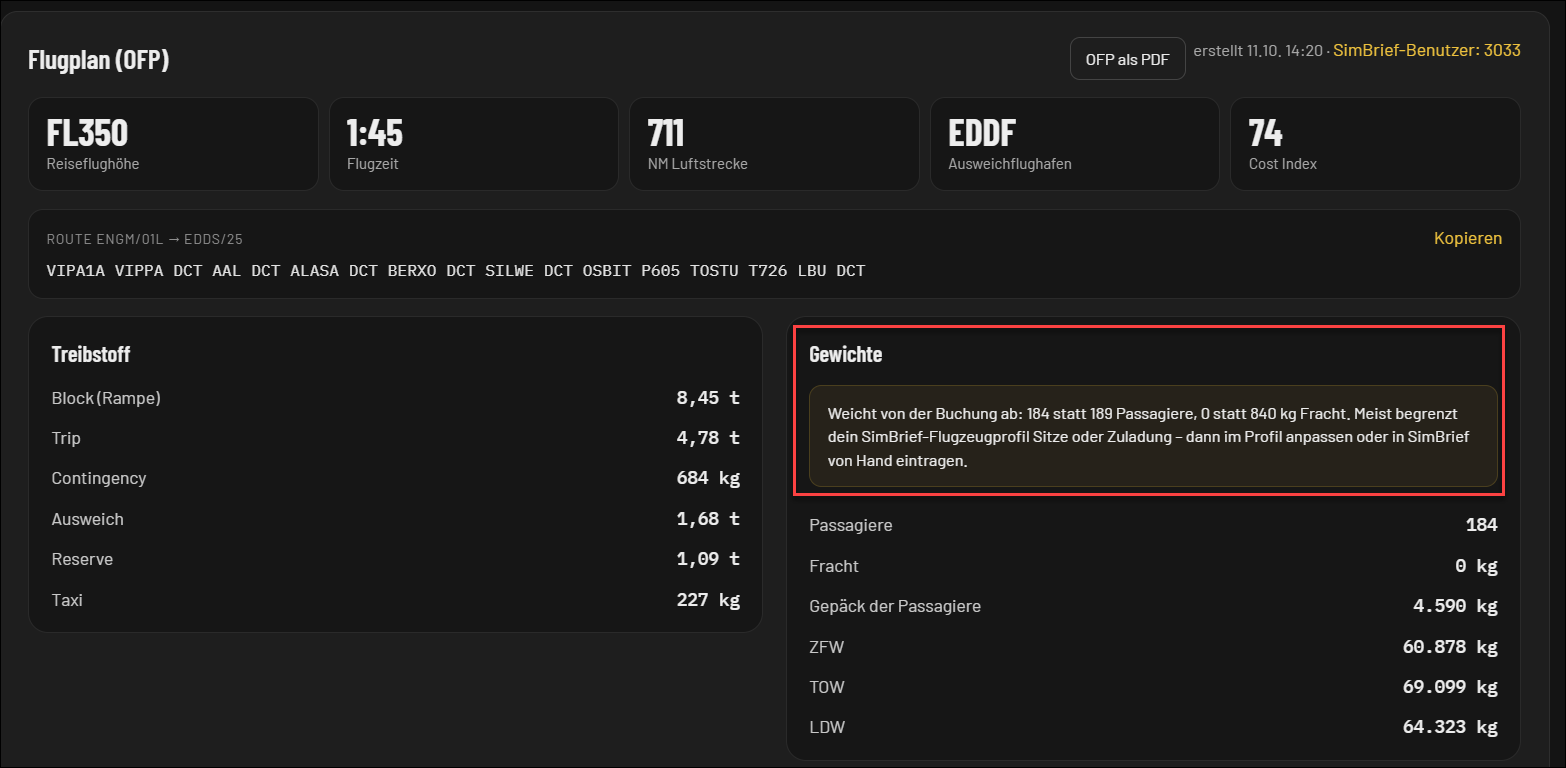The image size is (1566, 768).
Task: Click the "Treibstoff" section heading
Action: coord(91,354)
